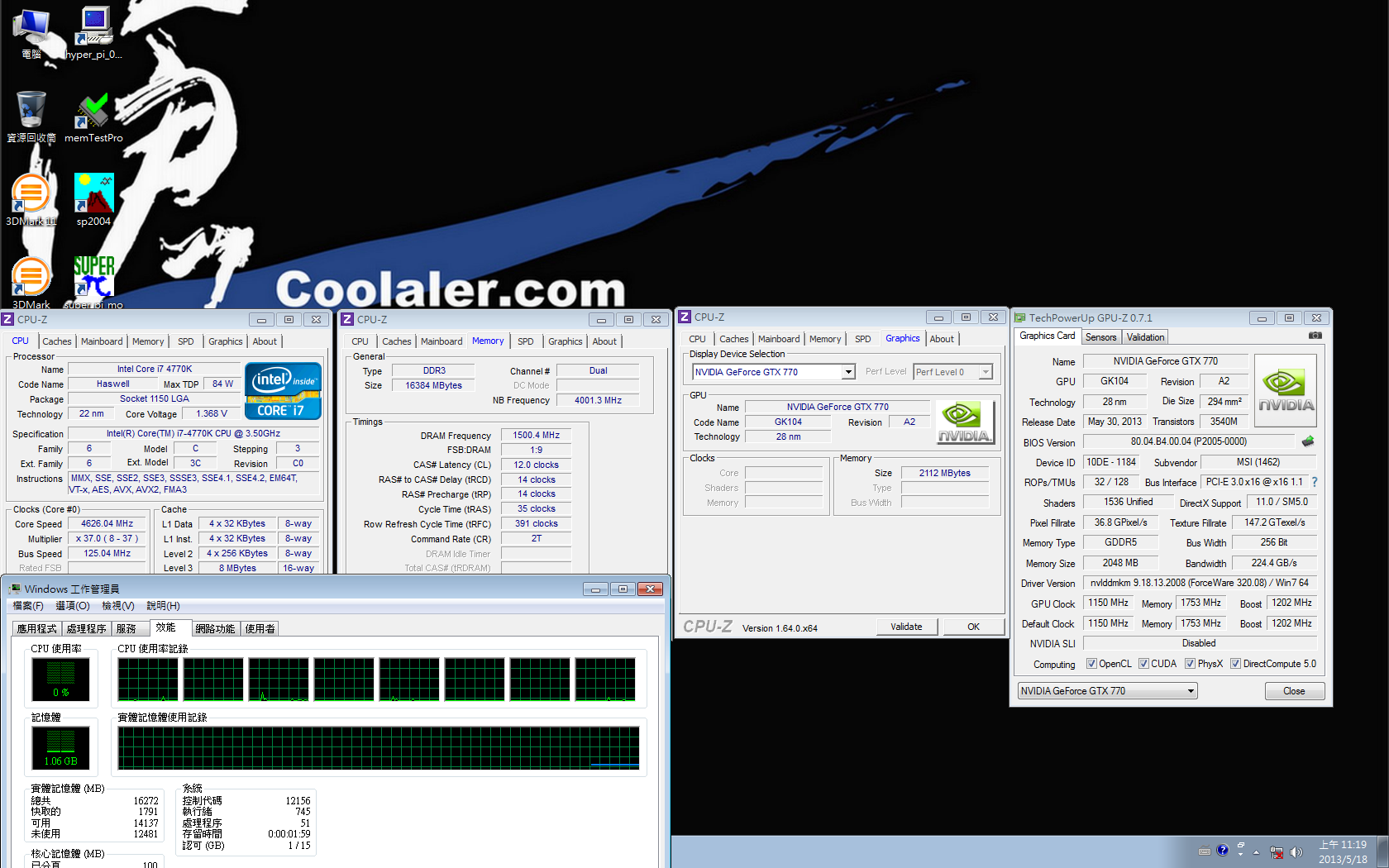The width and height of the screenshot is (1389, 868).
Task: Open the Computer desktop icon
Action: pos(31,33)
